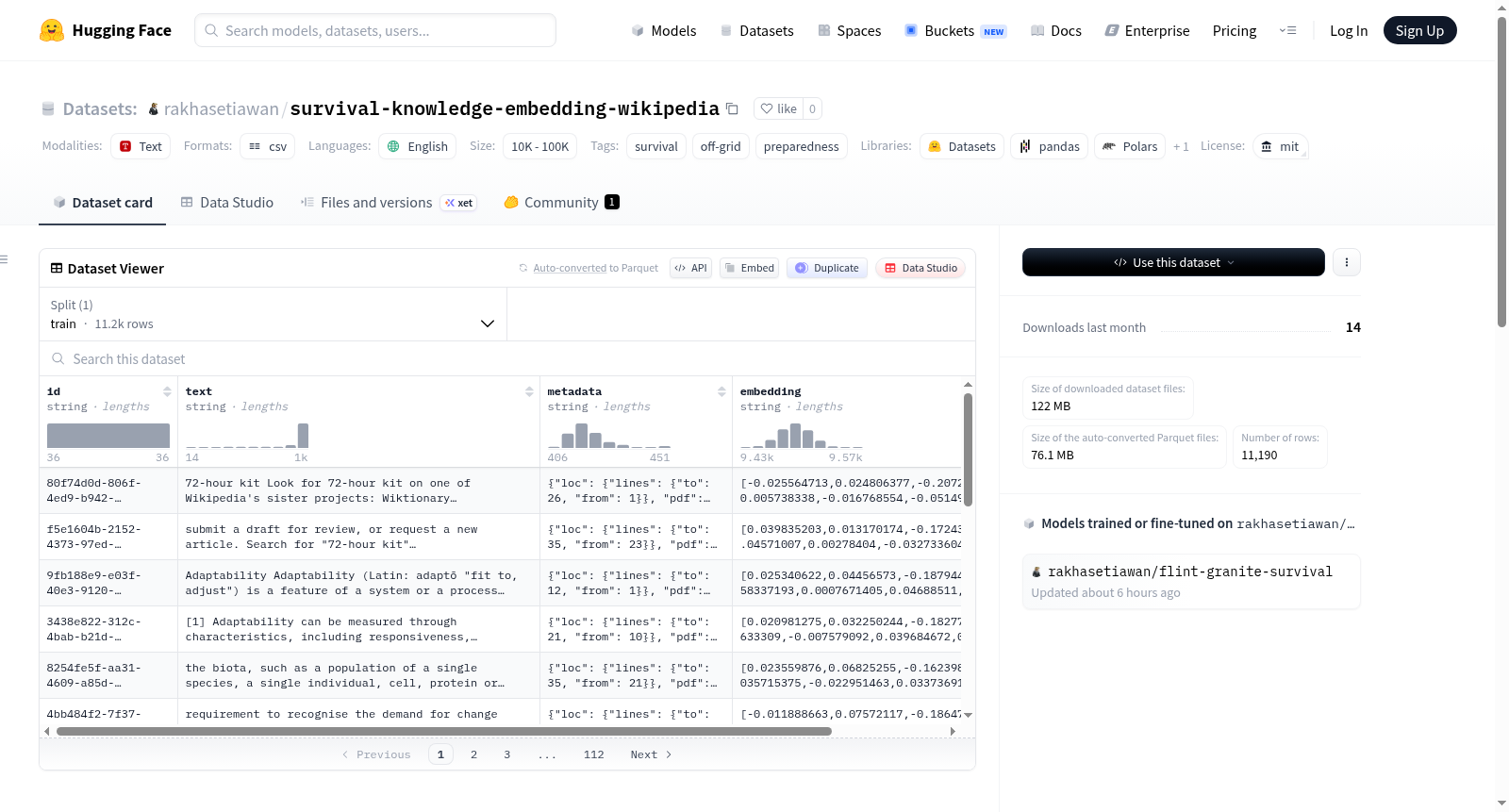1509x812 pixels.
Task: Click the Duplicate button
Action: [x=827, y=268]
